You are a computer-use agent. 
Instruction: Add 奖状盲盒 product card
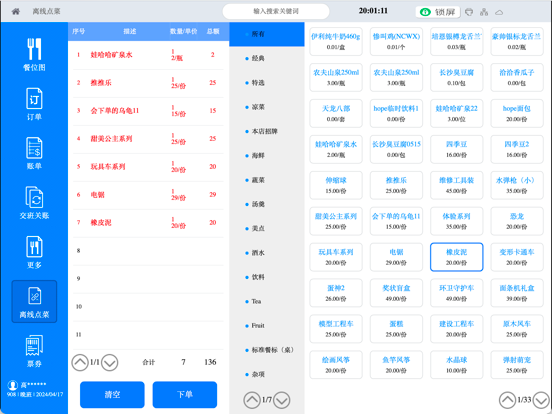(396, 293)
